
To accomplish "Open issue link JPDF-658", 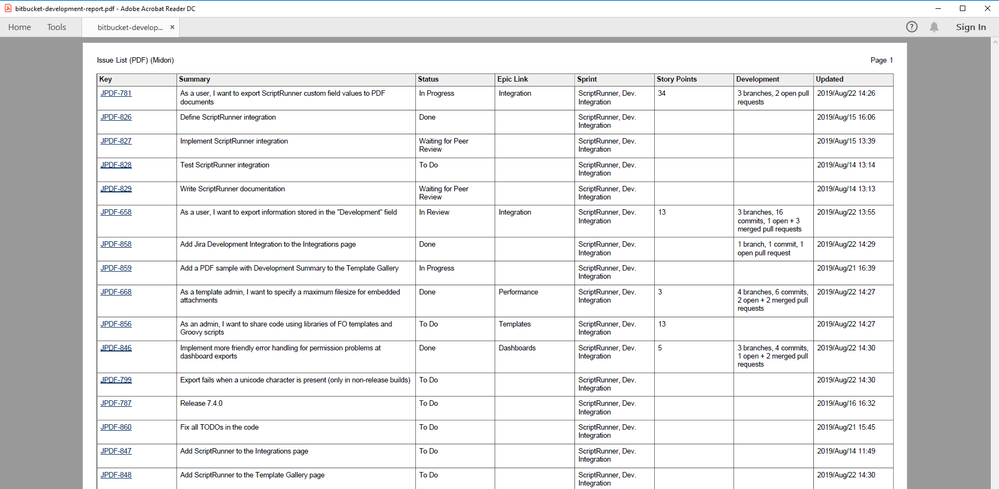I will coord(116,212).
